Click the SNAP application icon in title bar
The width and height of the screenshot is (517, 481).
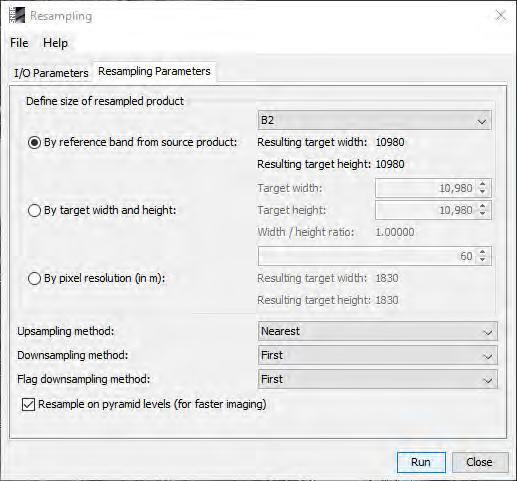tap(17, 15)
